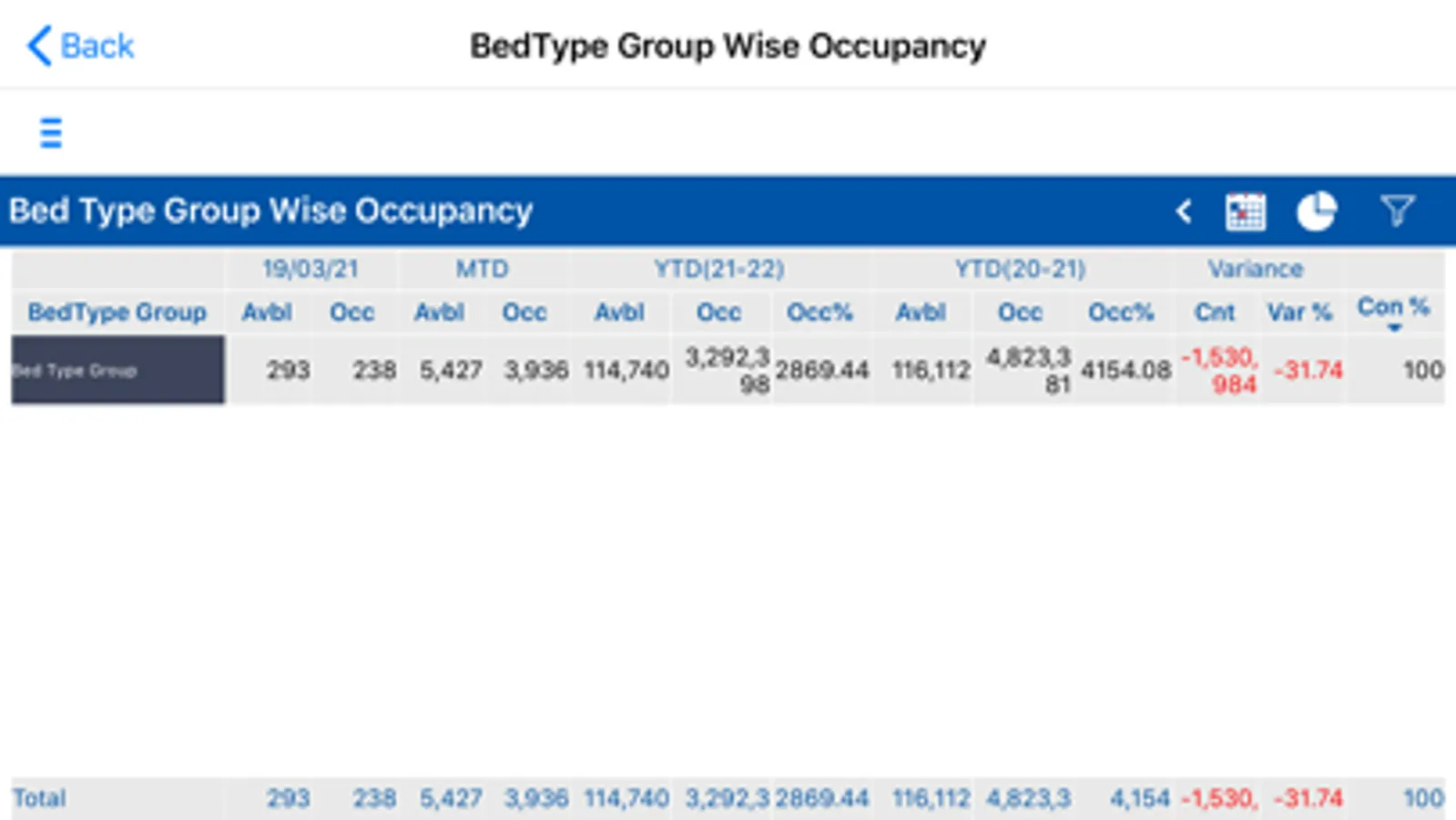Click the dark Bed Type Group row cell
This screenshot has width=1456, height=820.
pyautogui.click(x=117, y=370)
